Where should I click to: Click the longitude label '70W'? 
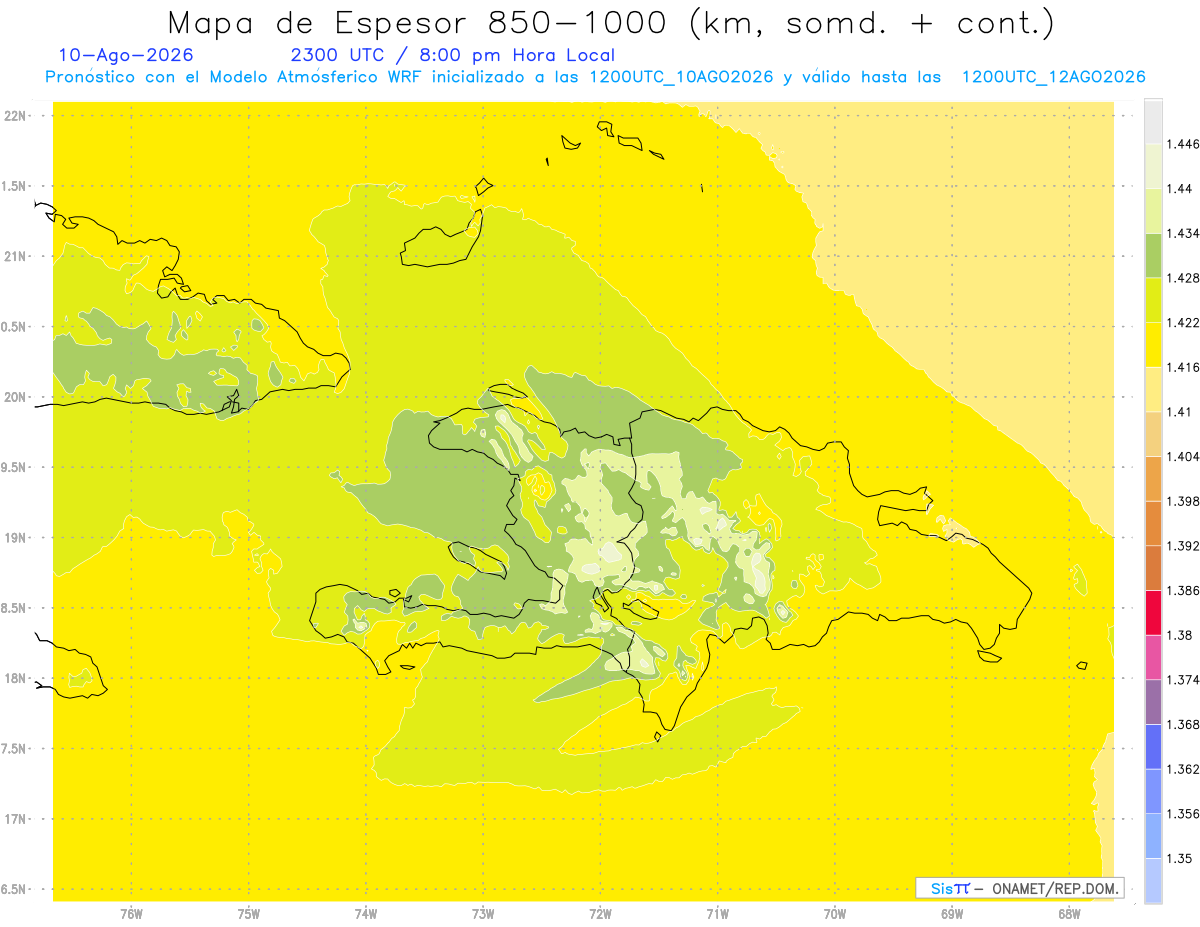click(835, 914)
